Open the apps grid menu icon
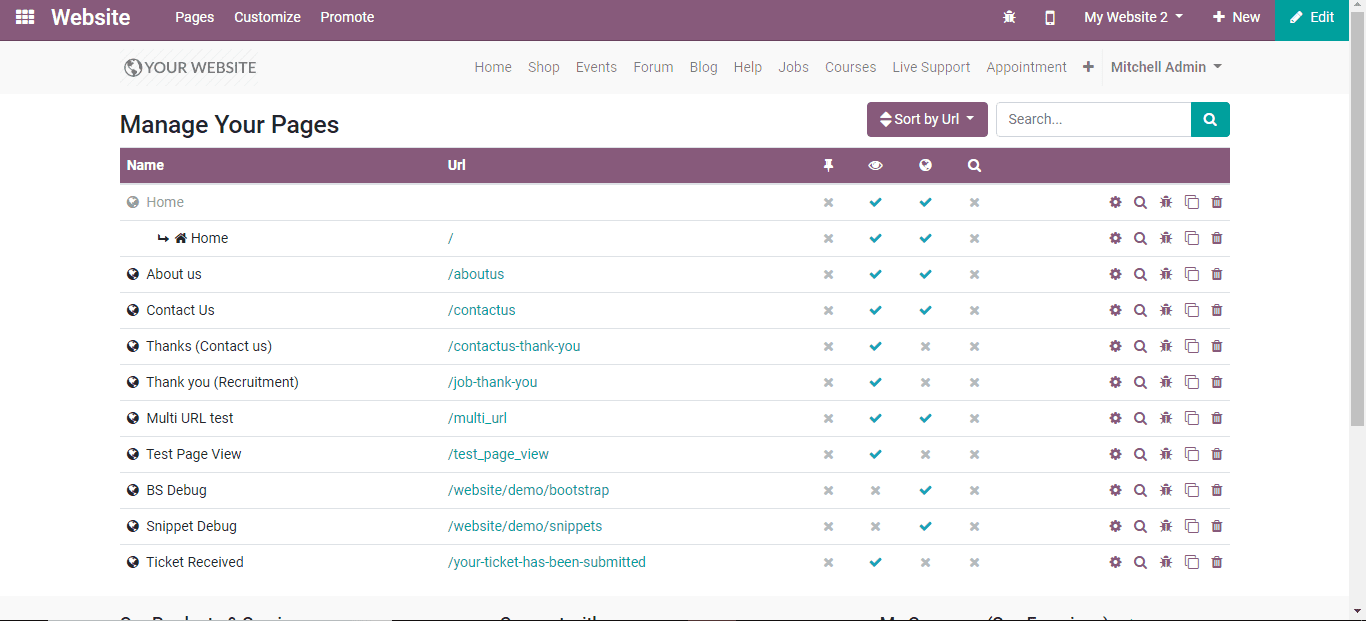Viewport: 1366px width, 621px height. (25, 17)
